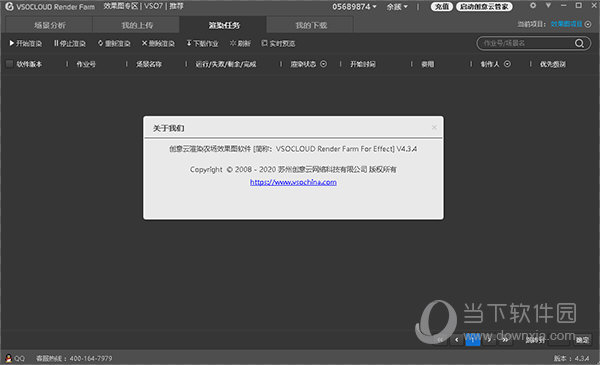This screenshot has height=365, width=600.
Task: Click the 开始时间 column header
Action: [x=362, y=64]
